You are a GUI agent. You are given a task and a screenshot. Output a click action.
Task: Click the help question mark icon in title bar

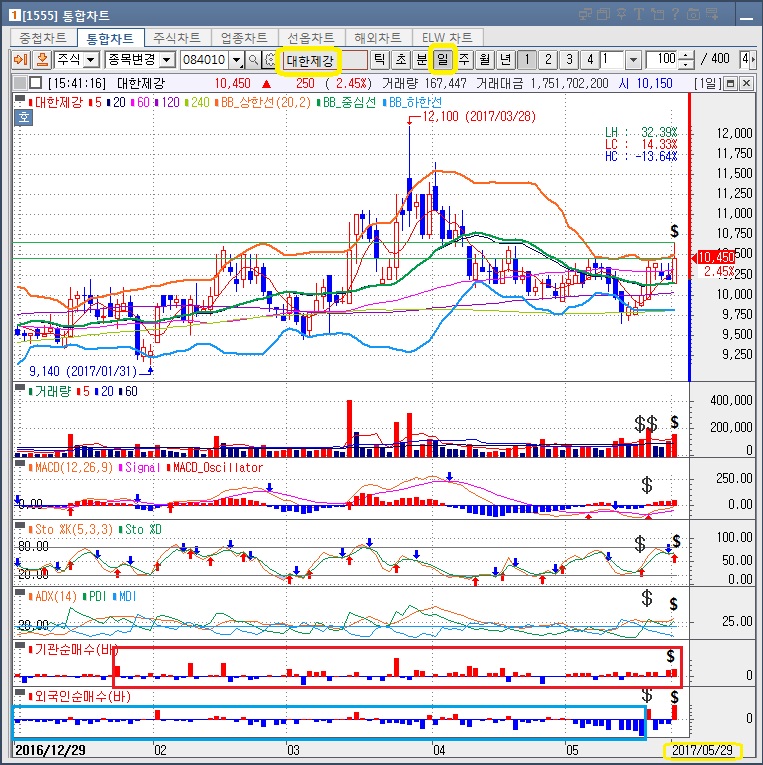675,14
